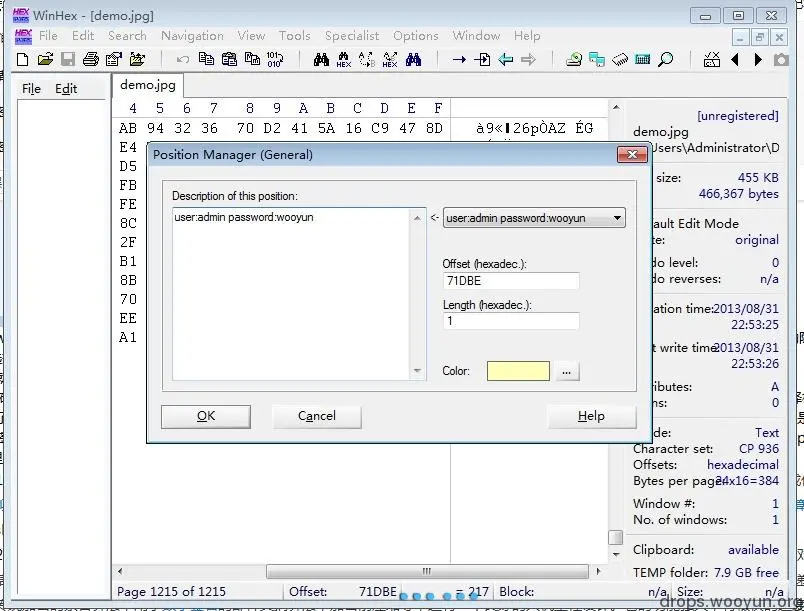Screen dimensions: 804x611
Task: Click the Clone Disk toolbar icon
Action: pos(597,59)
